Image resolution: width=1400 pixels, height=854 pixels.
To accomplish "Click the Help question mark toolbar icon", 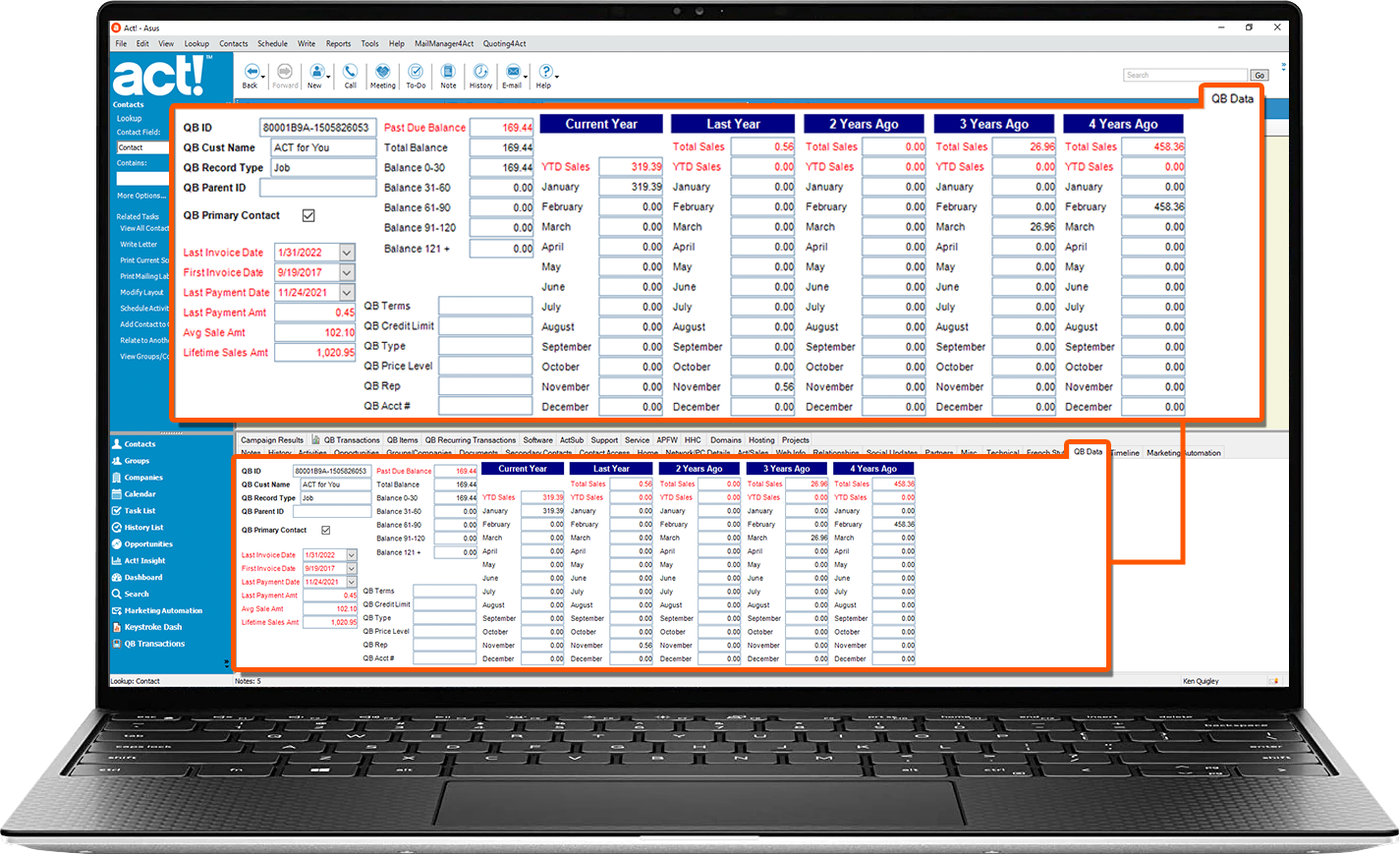I will pyautogui.click(x=545, y=72).
